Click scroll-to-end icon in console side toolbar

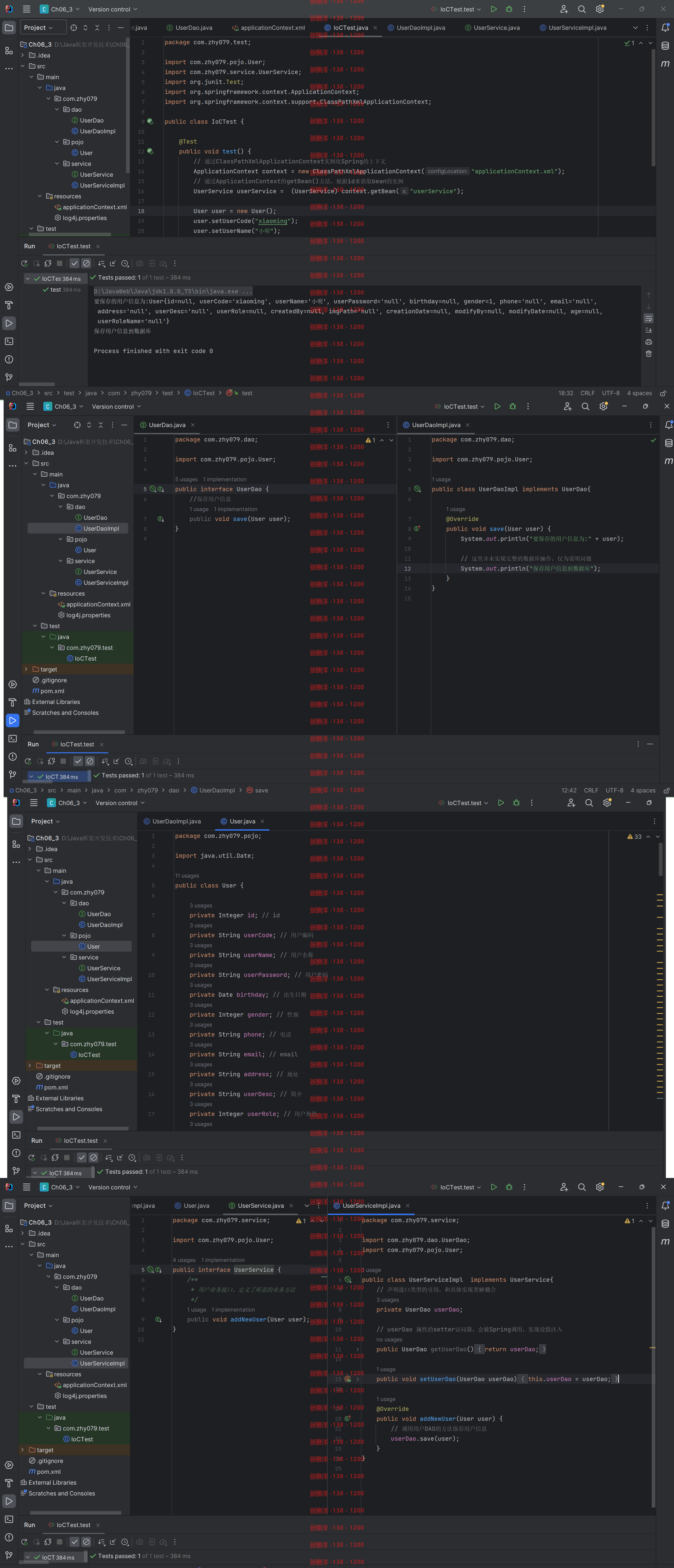[x=648, y=330]
